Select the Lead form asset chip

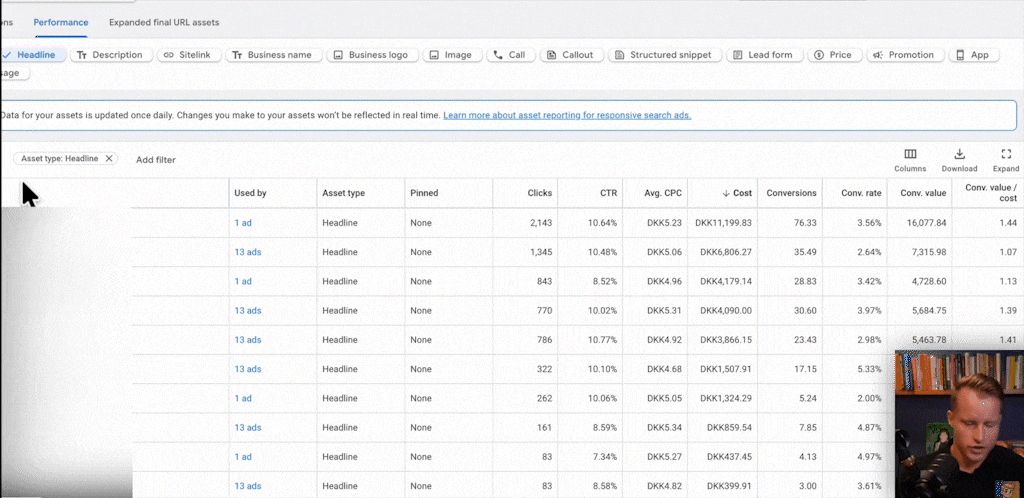click(762, 55)
